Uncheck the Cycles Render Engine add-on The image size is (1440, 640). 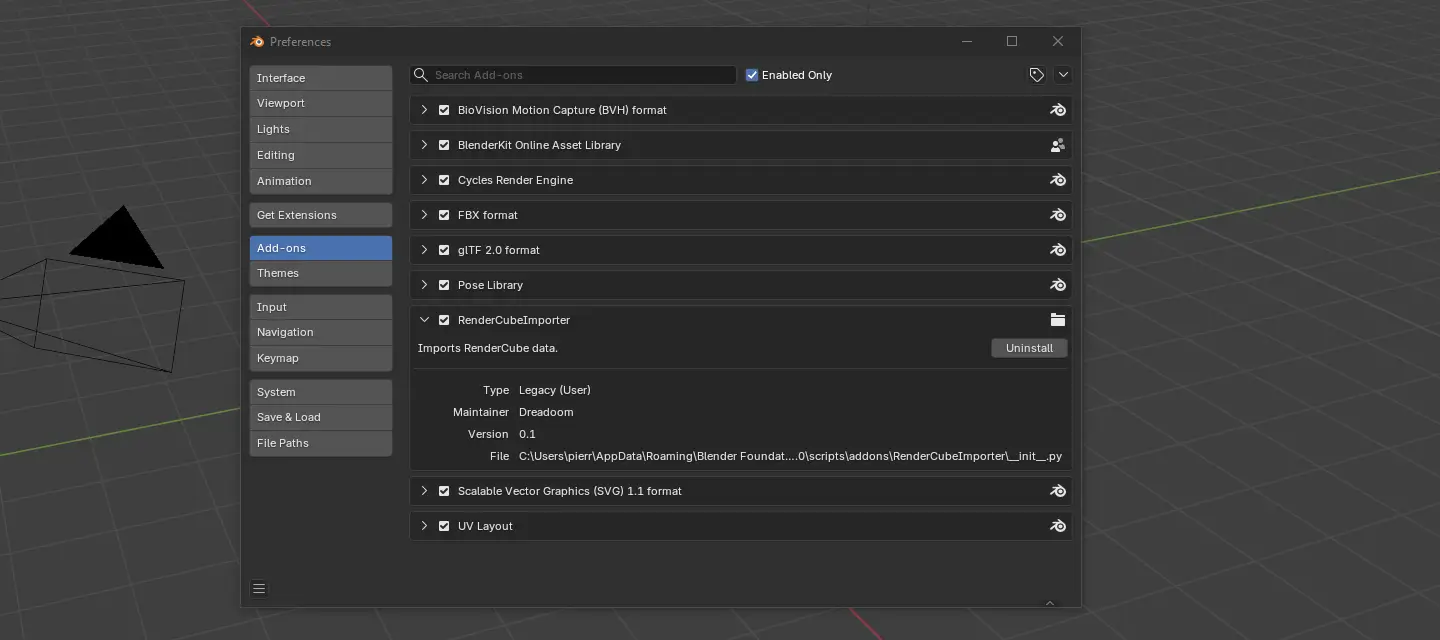[444, 180]
